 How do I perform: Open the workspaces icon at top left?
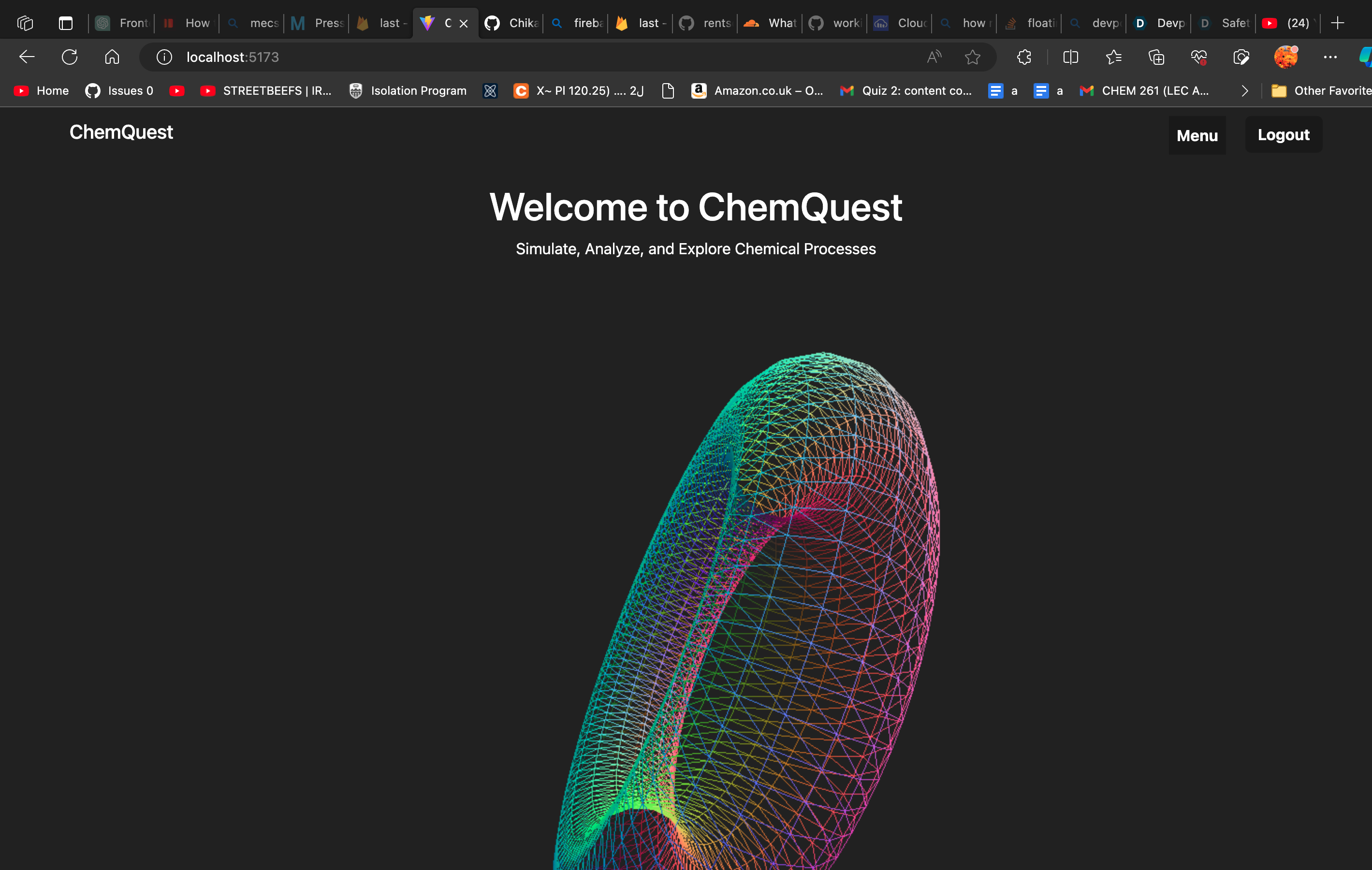25,23
